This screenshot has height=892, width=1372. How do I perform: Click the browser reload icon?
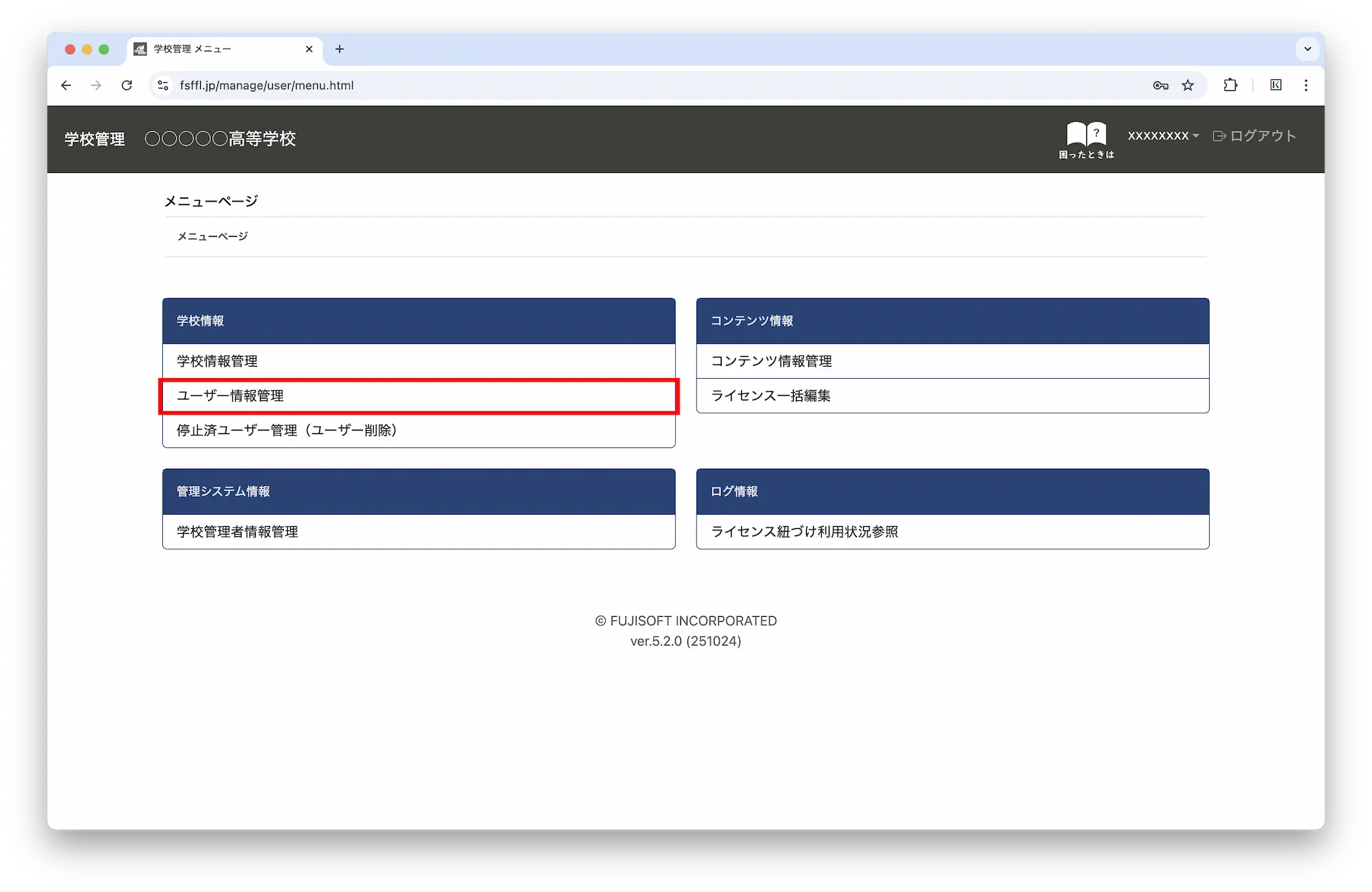click(x=126, y=85)
